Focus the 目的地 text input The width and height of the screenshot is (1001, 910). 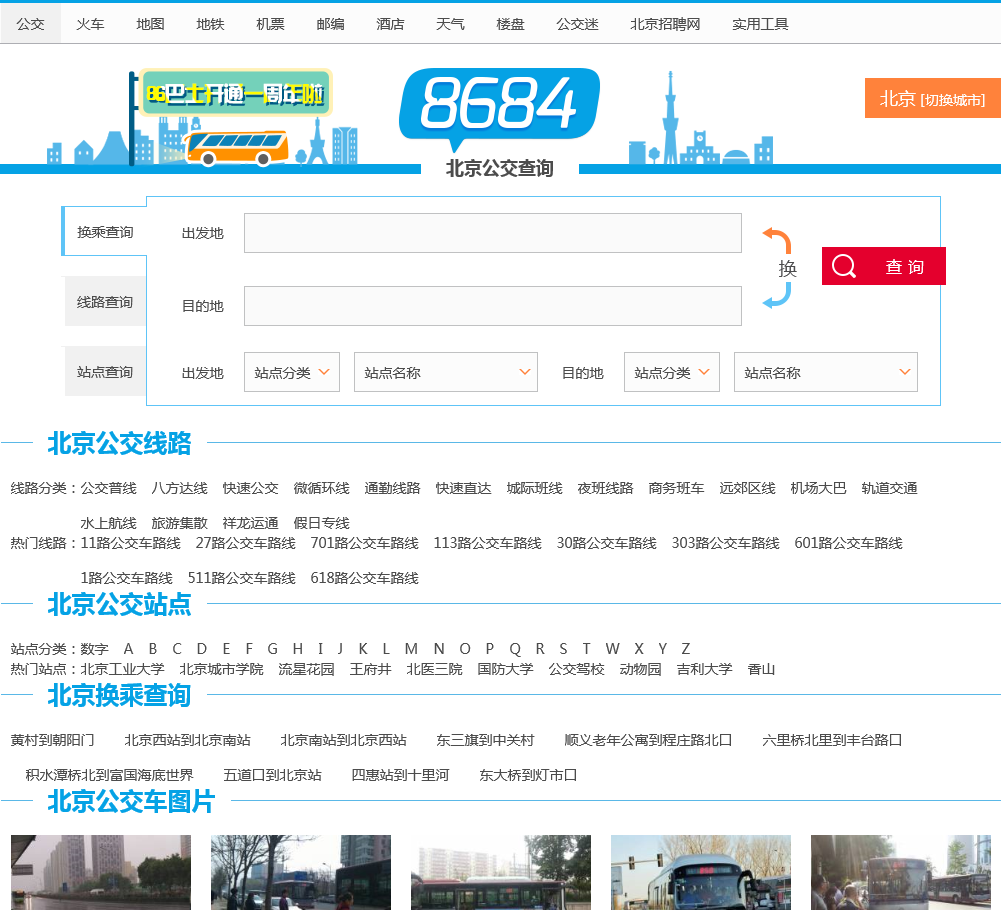point(493,306)
